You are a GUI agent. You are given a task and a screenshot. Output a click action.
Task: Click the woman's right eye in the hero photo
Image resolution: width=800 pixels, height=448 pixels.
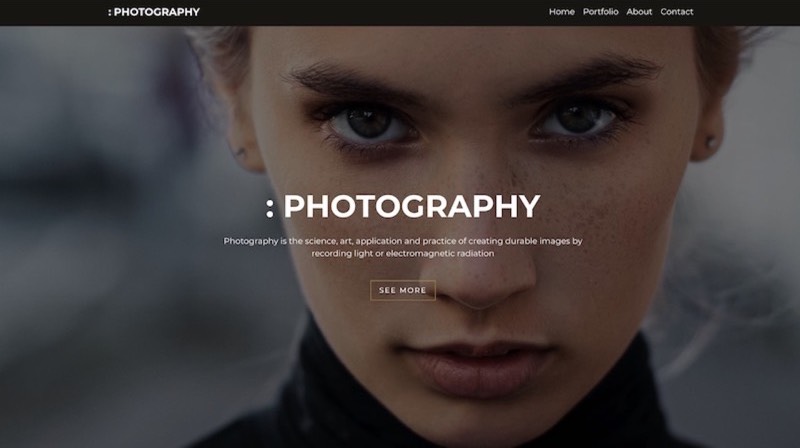tap(370, 123)
